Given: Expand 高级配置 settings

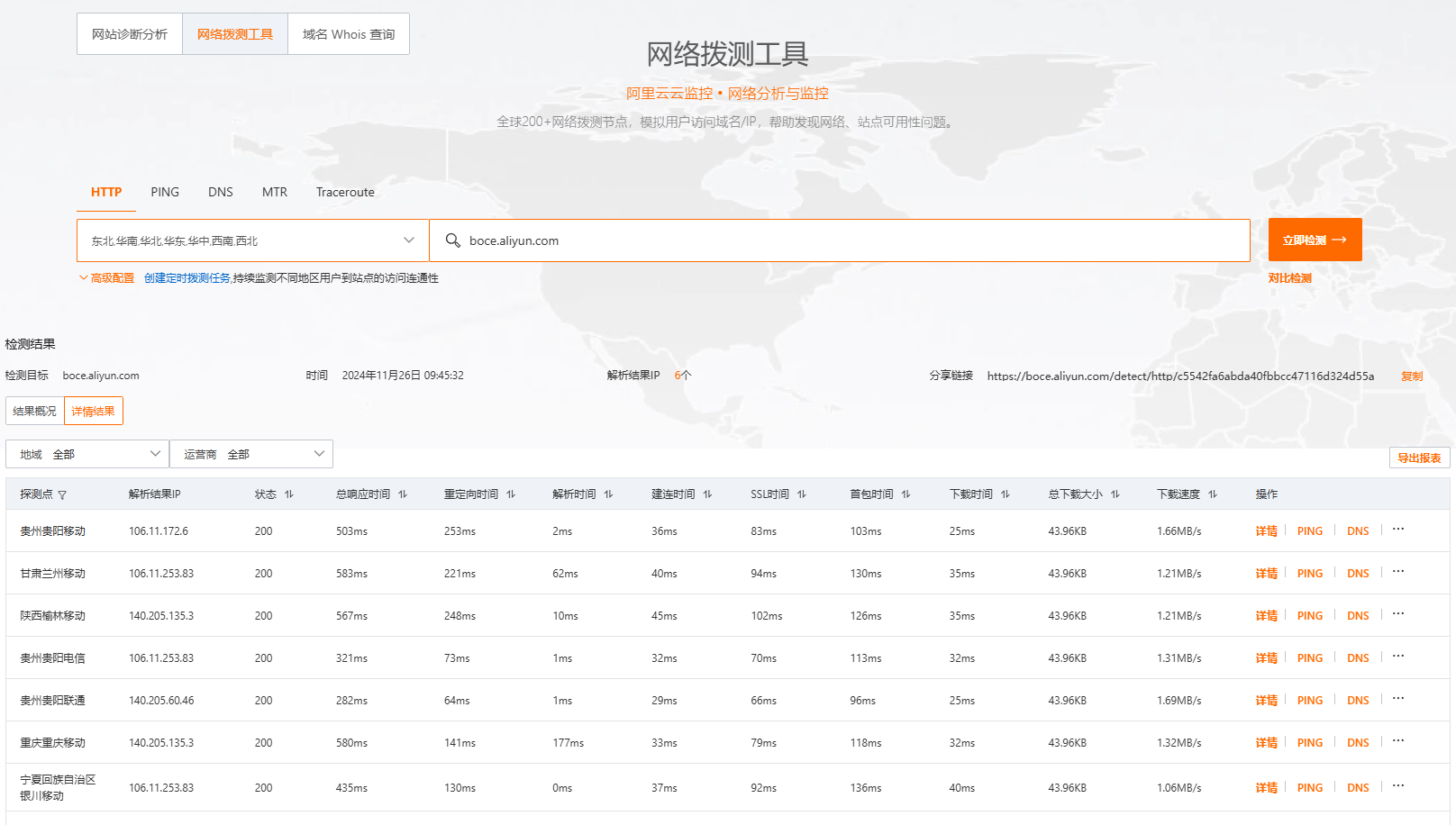Looking at the screenshot, I should tap(106, 278).
